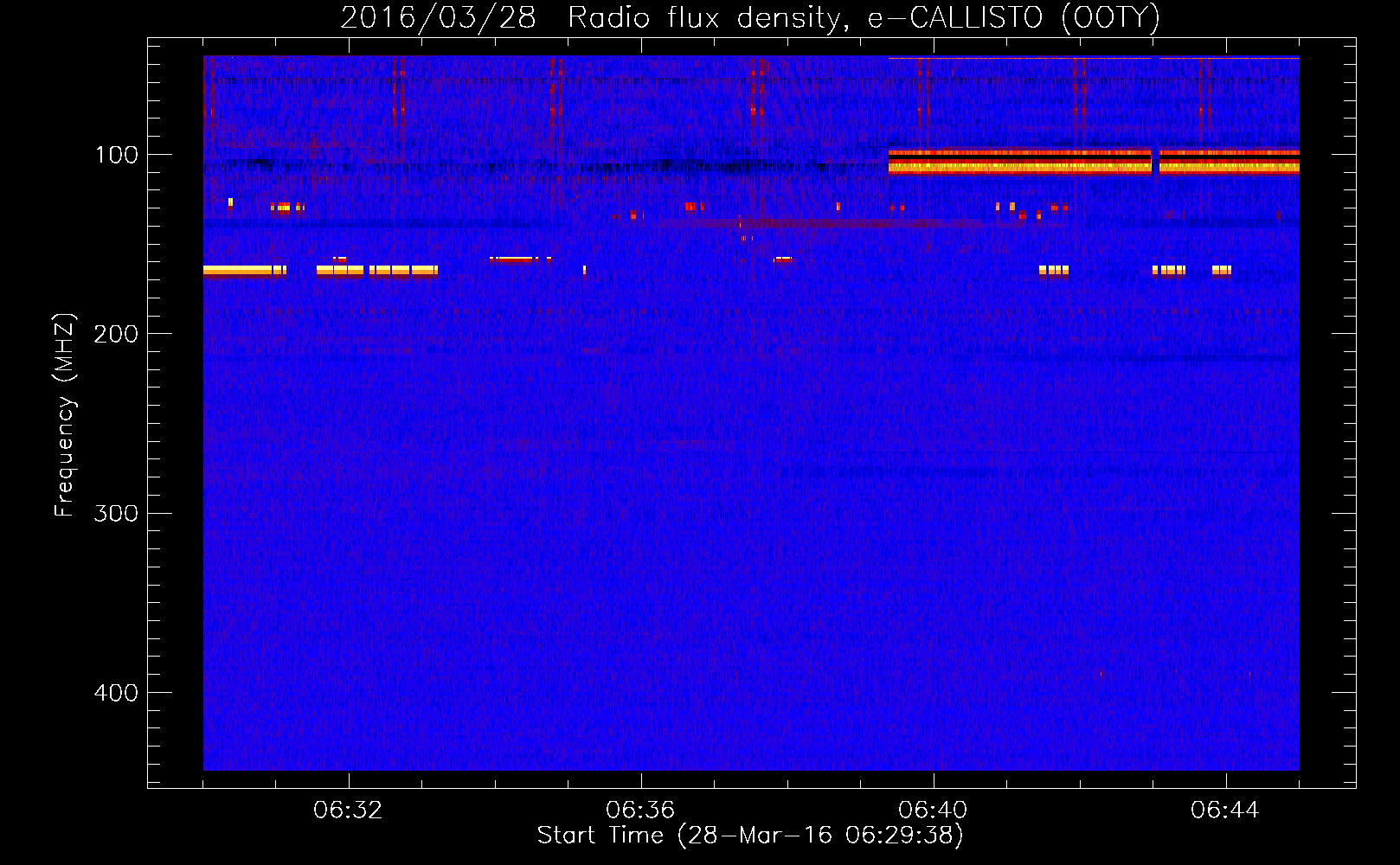Click the 200 MHz frequency tick label
The height and width of the screenshot is (865, 1400).
(115, 335)
